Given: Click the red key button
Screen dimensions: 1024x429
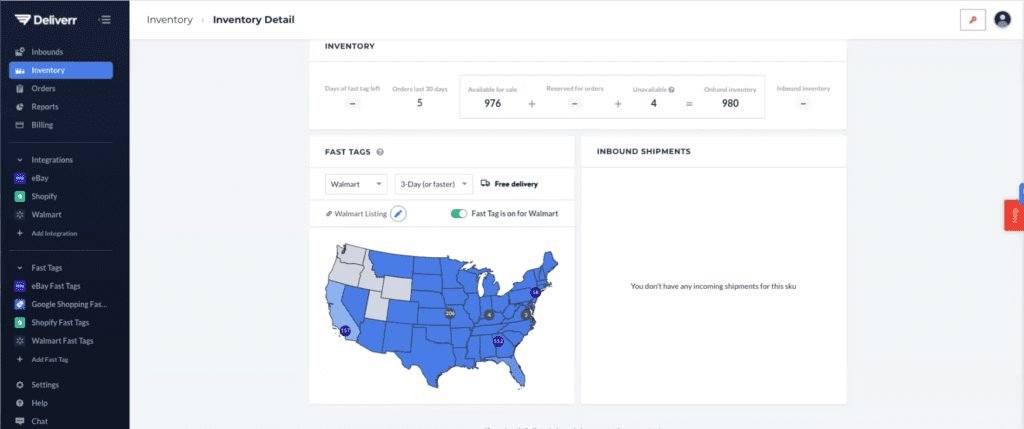Looking at the screenshot, I should point(972,20).
